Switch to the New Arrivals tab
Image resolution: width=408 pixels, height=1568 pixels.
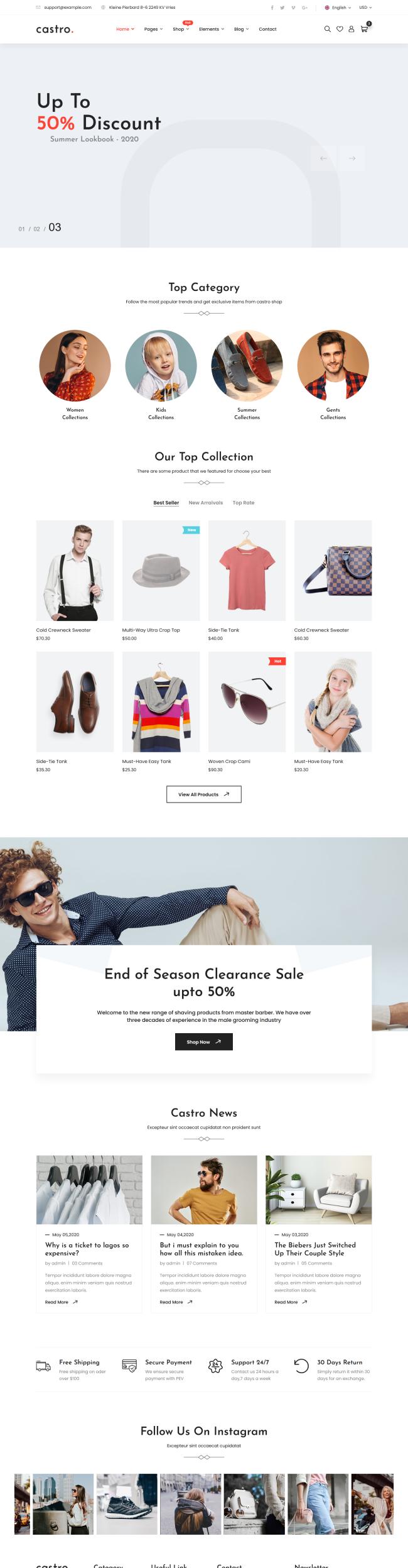pos(206,503)
